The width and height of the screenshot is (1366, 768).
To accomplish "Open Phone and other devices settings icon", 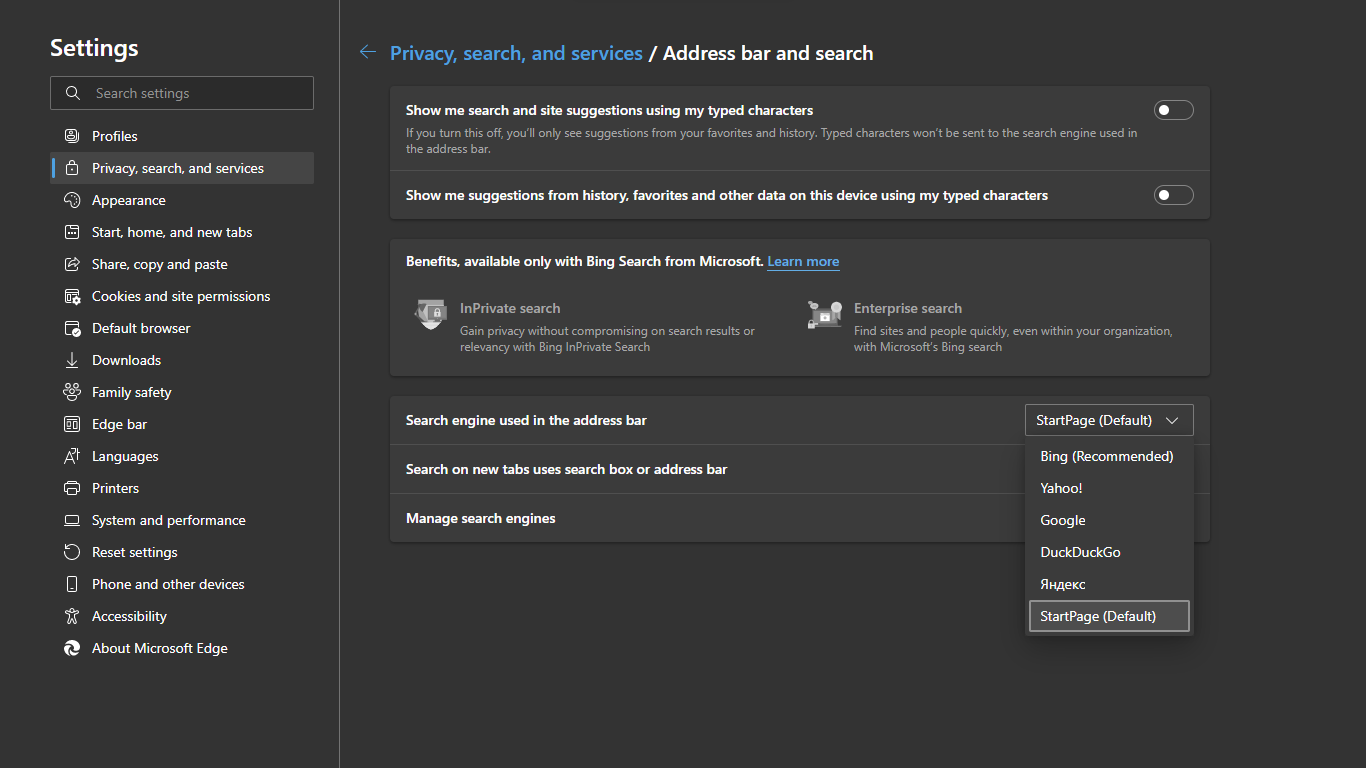I will (x=70, y=583).
